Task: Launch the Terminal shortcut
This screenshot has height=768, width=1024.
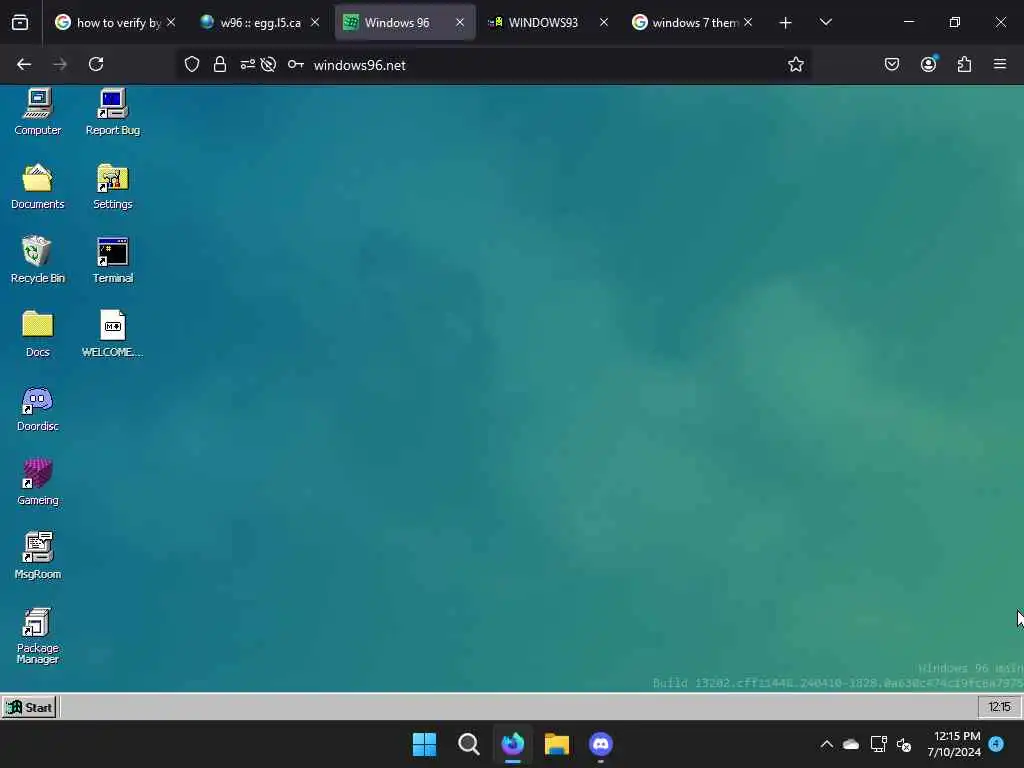Action: pyautogui.click(x=112, y=259)
